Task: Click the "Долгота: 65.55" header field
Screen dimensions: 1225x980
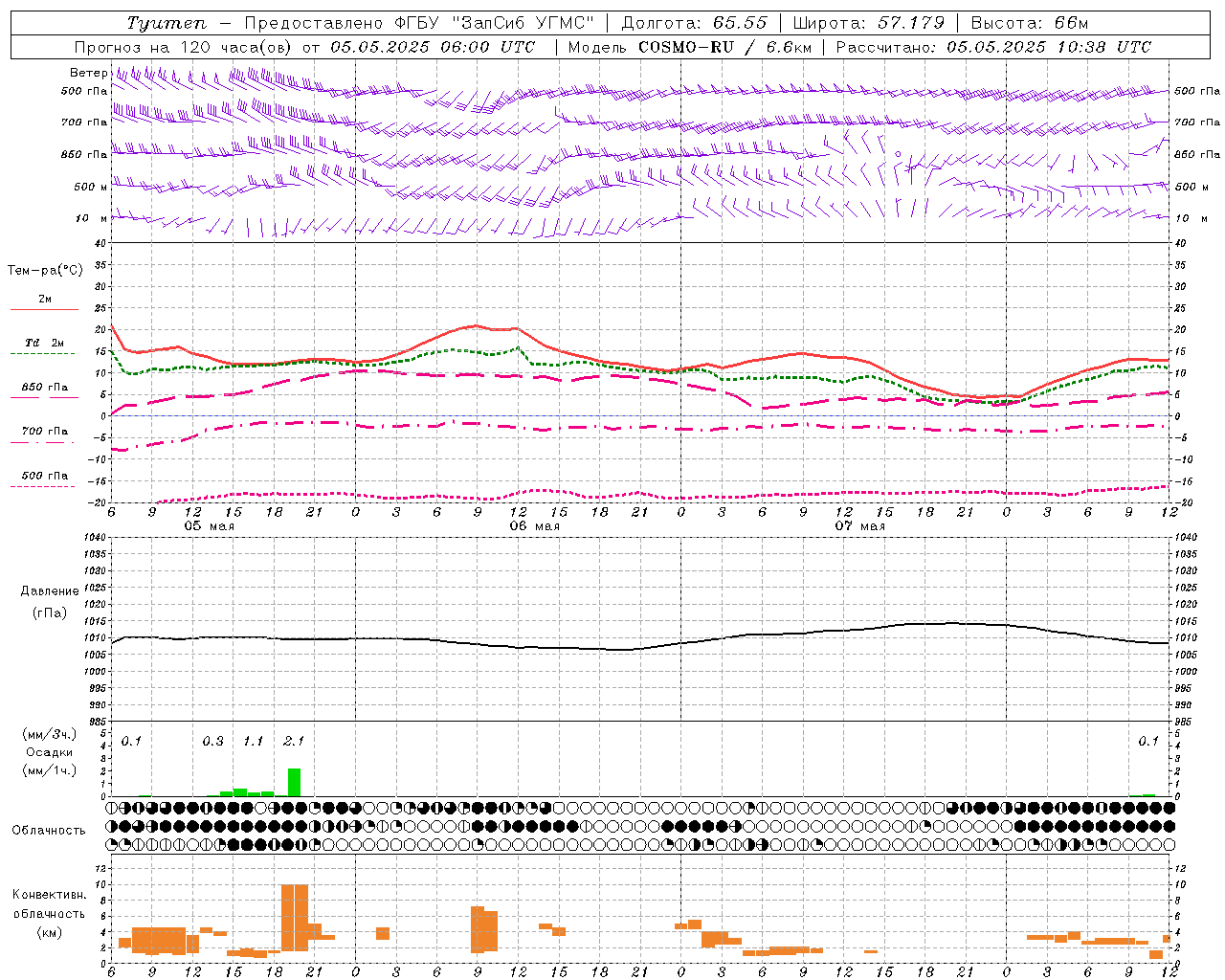Action: tap(694, 23)
